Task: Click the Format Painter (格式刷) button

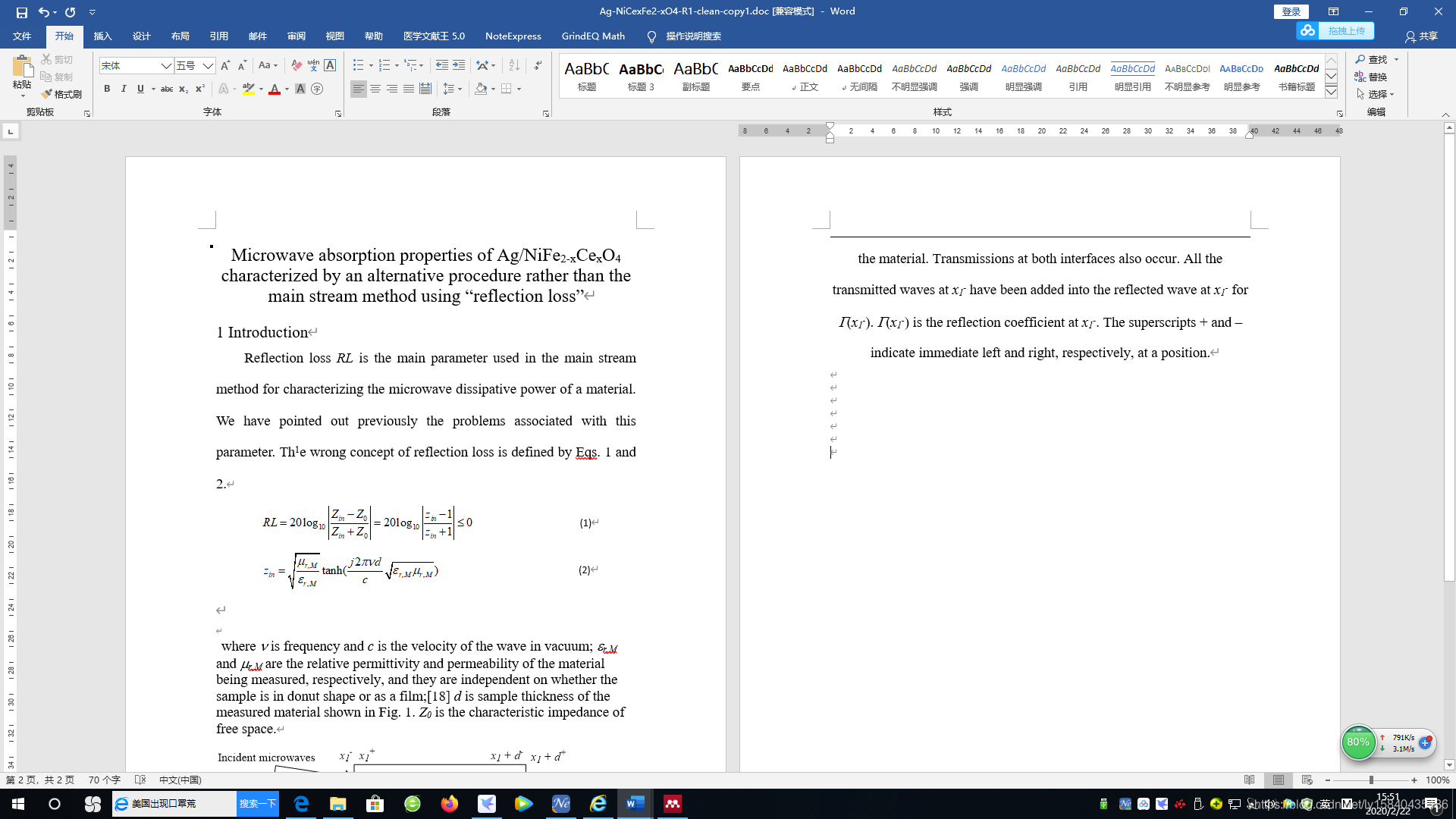Action: click(61, 94)
